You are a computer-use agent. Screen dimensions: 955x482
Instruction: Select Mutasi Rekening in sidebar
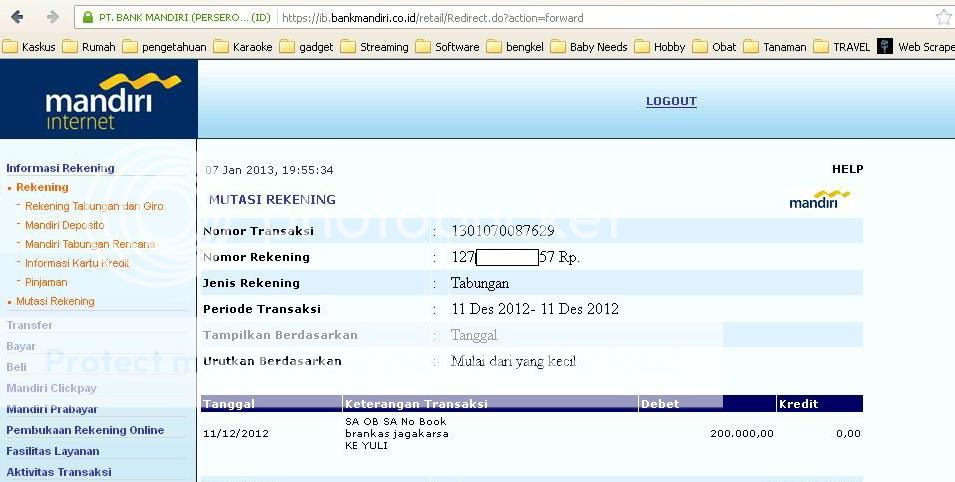pyautogui.click(x=55, y=301)
